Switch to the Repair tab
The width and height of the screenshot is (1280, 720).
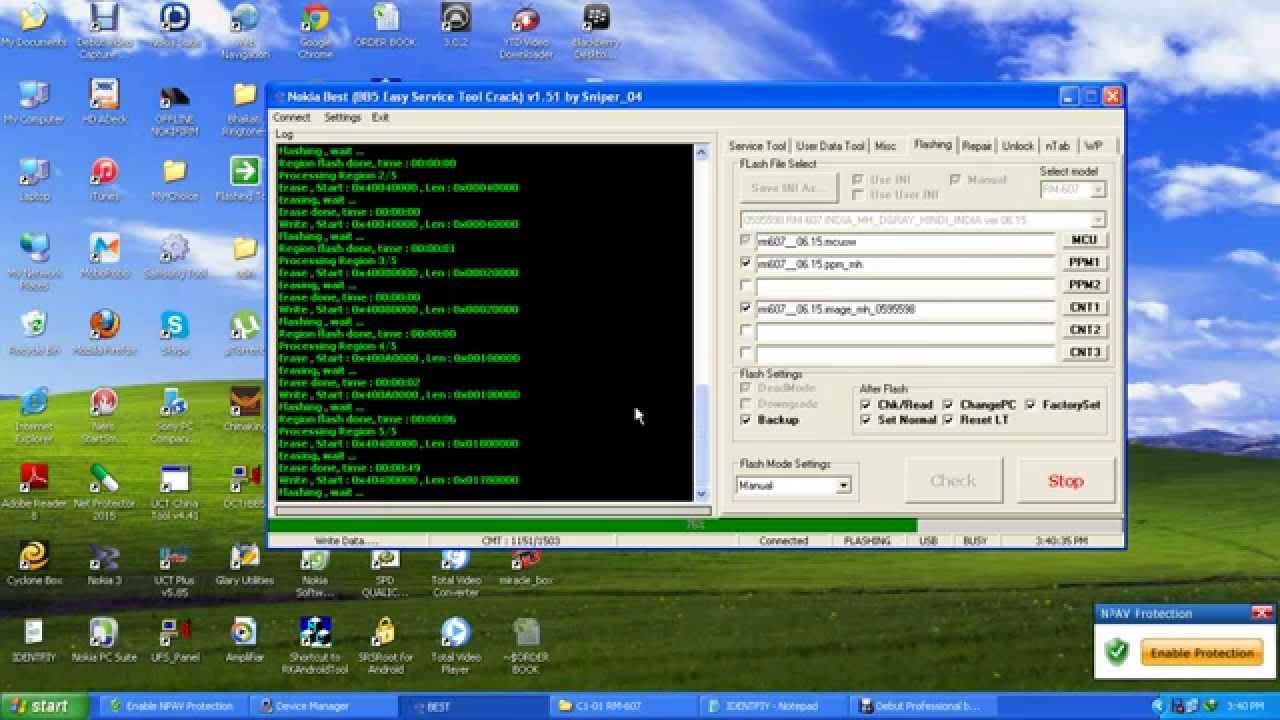(x=977, y=146)
